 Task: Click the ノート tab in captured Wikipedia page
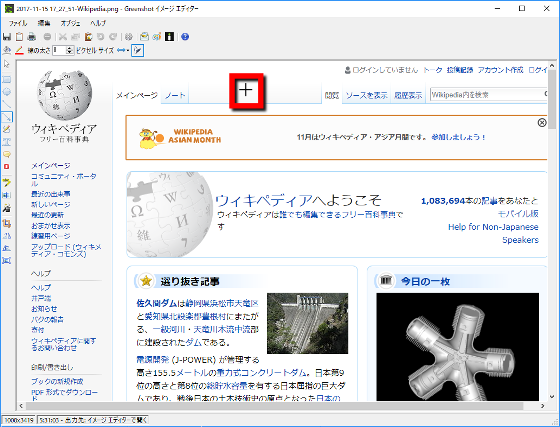[x=175, y=95]
